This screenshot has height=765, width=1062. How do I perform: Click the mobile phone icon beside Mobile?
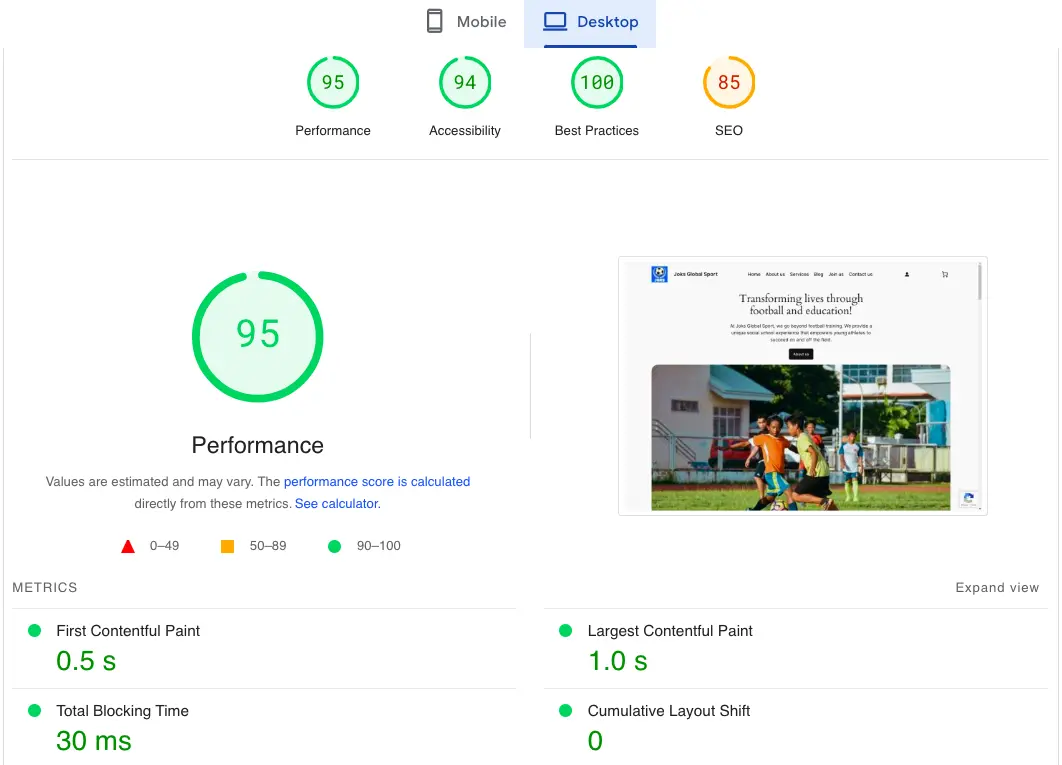pos(434,20)
